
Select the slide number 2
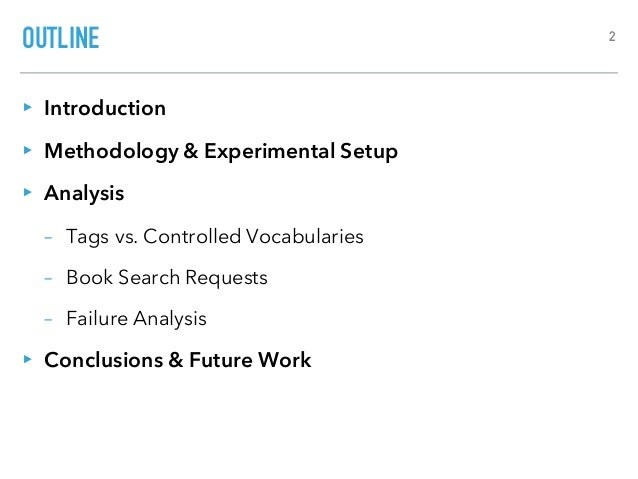[x=612, y=37]
